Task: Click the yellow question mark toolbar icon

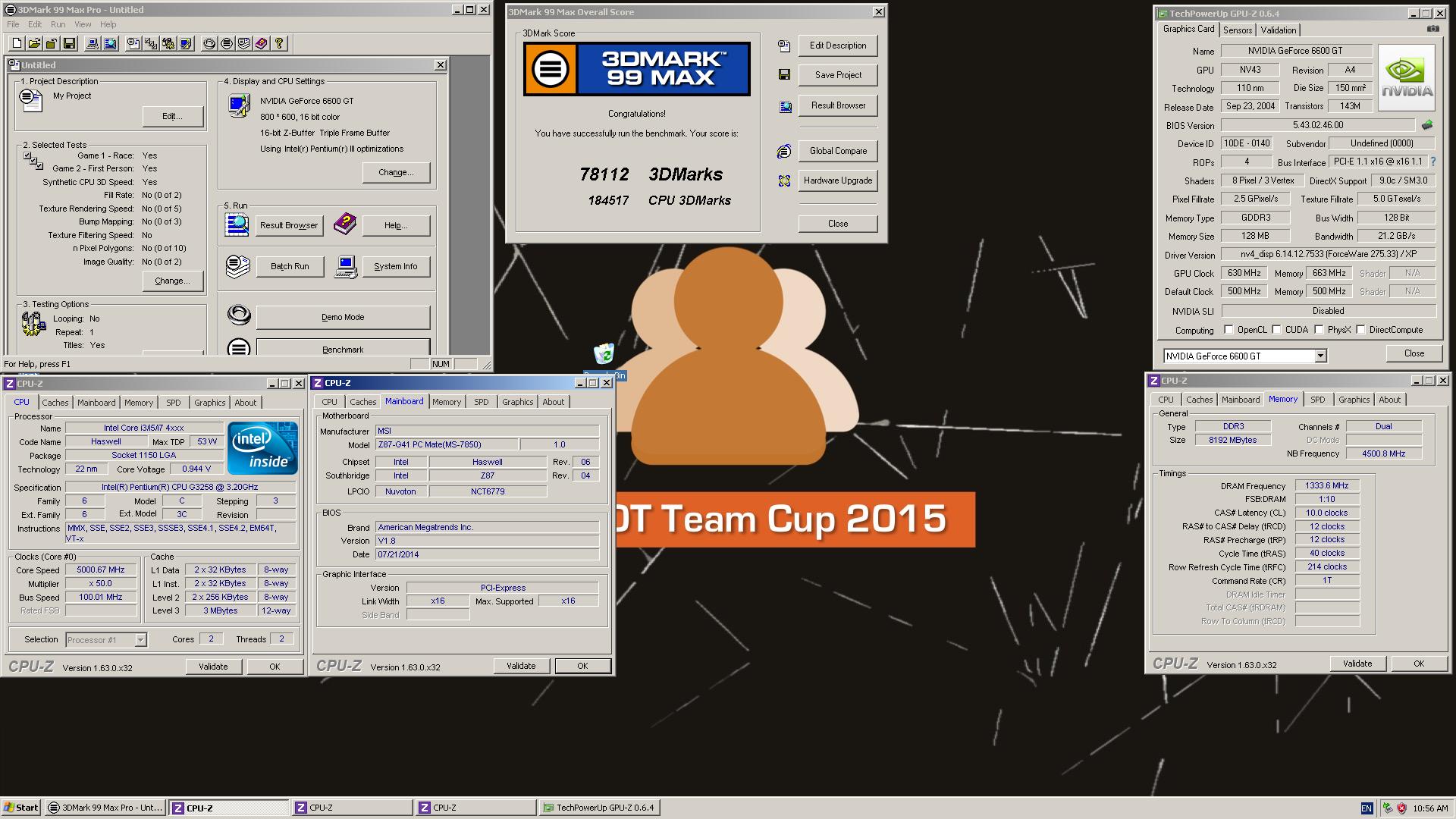Action: tap(279, 44)
